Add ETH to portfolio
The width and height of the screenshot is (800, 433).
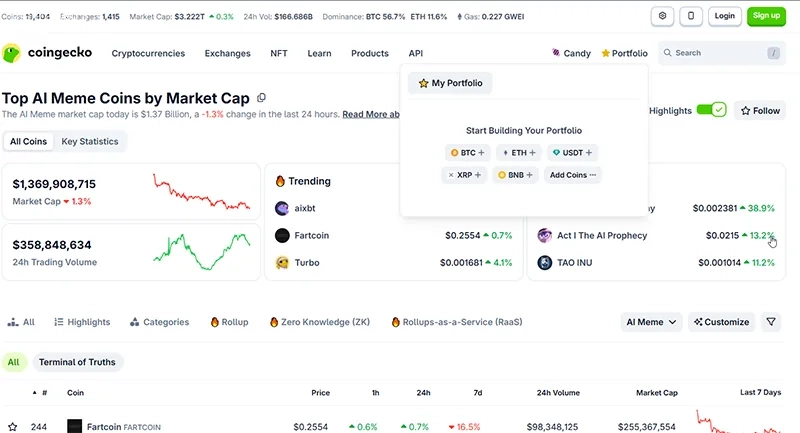coord(519,152)
